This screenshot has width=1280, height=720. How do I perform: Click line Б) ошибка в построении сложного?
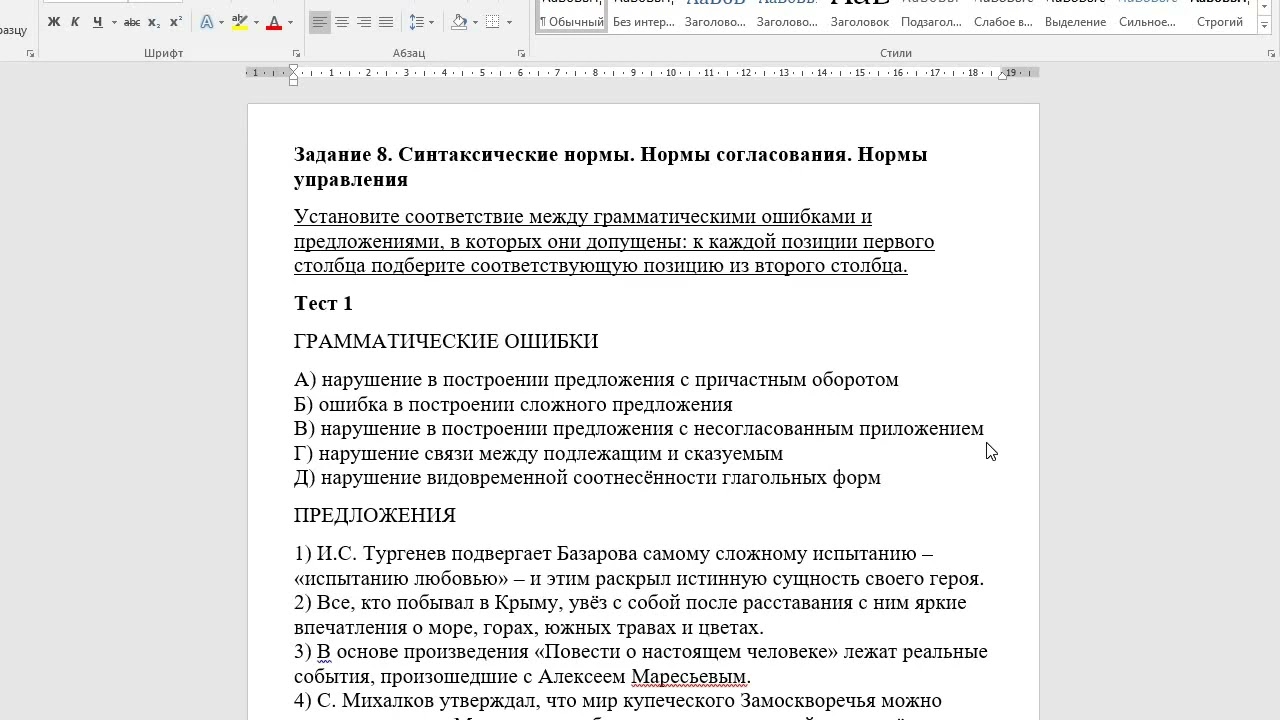[x=513, y=405]
